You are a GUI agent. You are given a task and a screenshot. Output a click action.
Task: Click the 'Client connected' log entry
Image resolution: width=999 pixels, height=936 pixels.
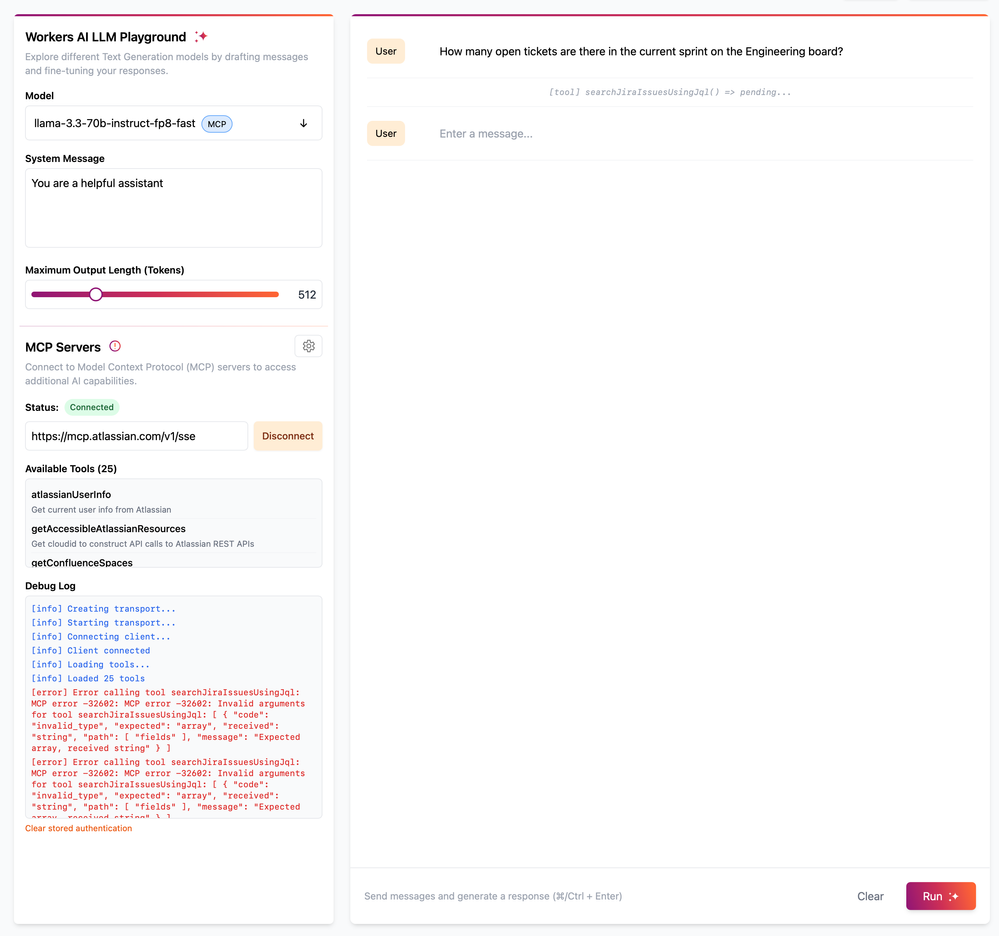point(90,651)
